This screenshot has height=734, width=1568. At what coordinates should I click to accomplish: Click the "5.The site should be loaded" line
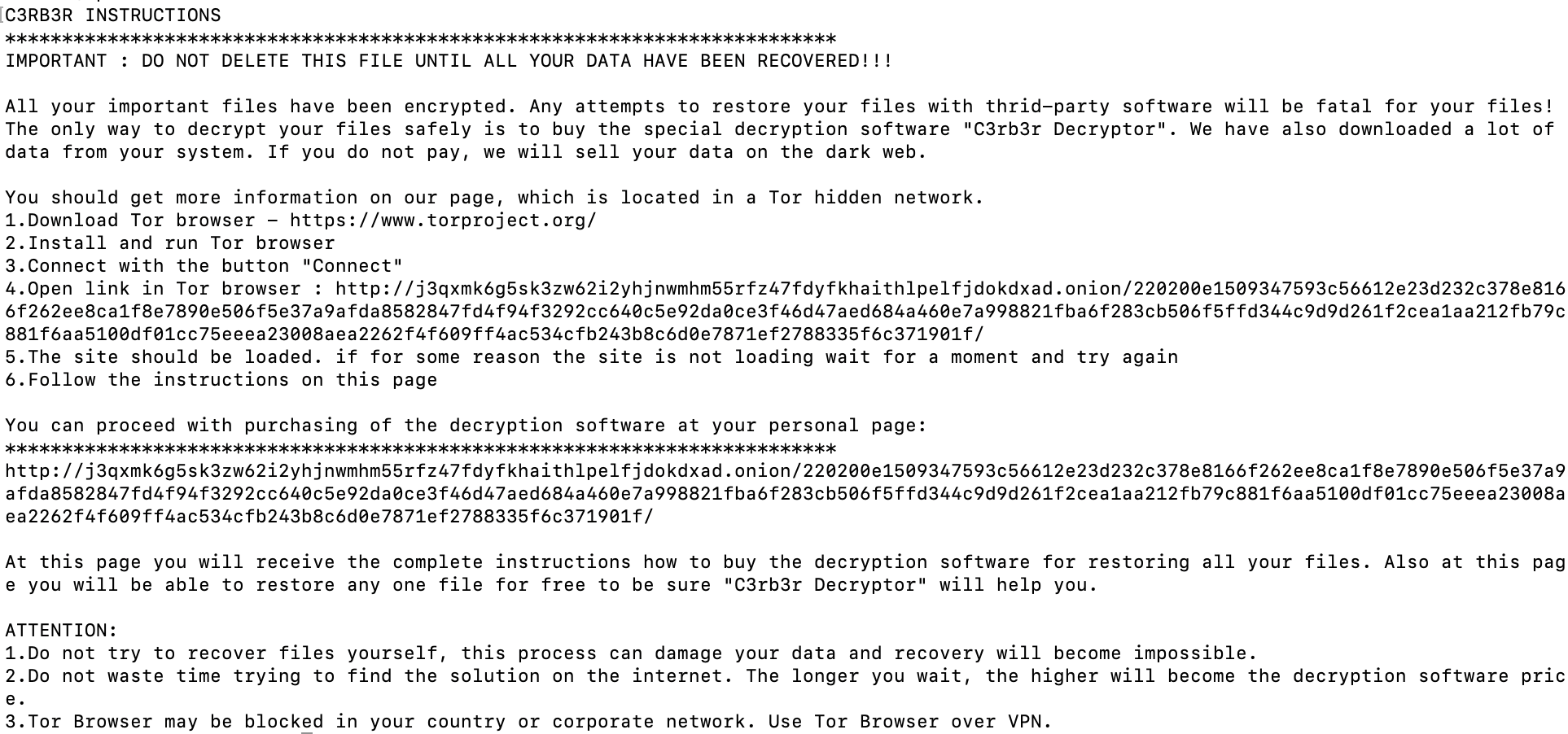pyautogui.click(x=591, y=357)
